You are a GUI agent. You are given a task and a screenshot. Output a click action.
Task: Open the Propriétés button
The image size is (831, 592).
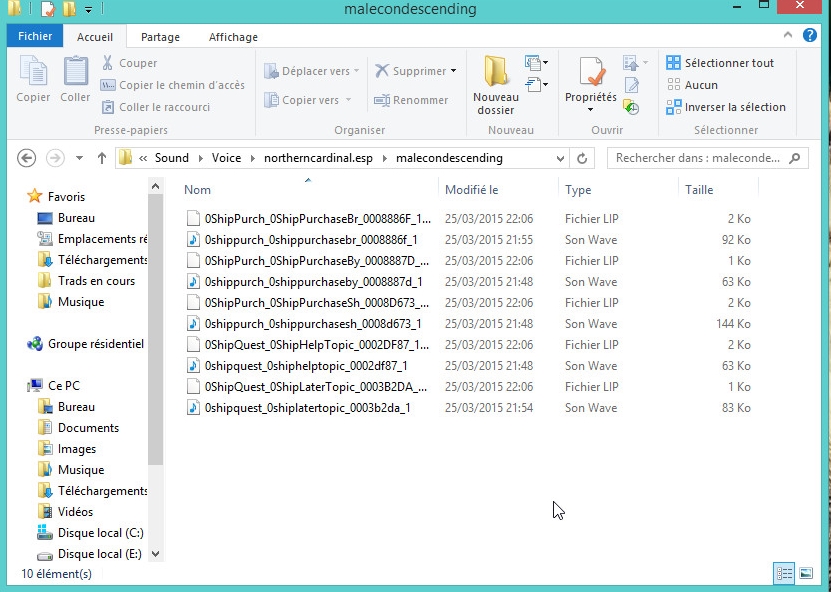click(x=590, y=85)
